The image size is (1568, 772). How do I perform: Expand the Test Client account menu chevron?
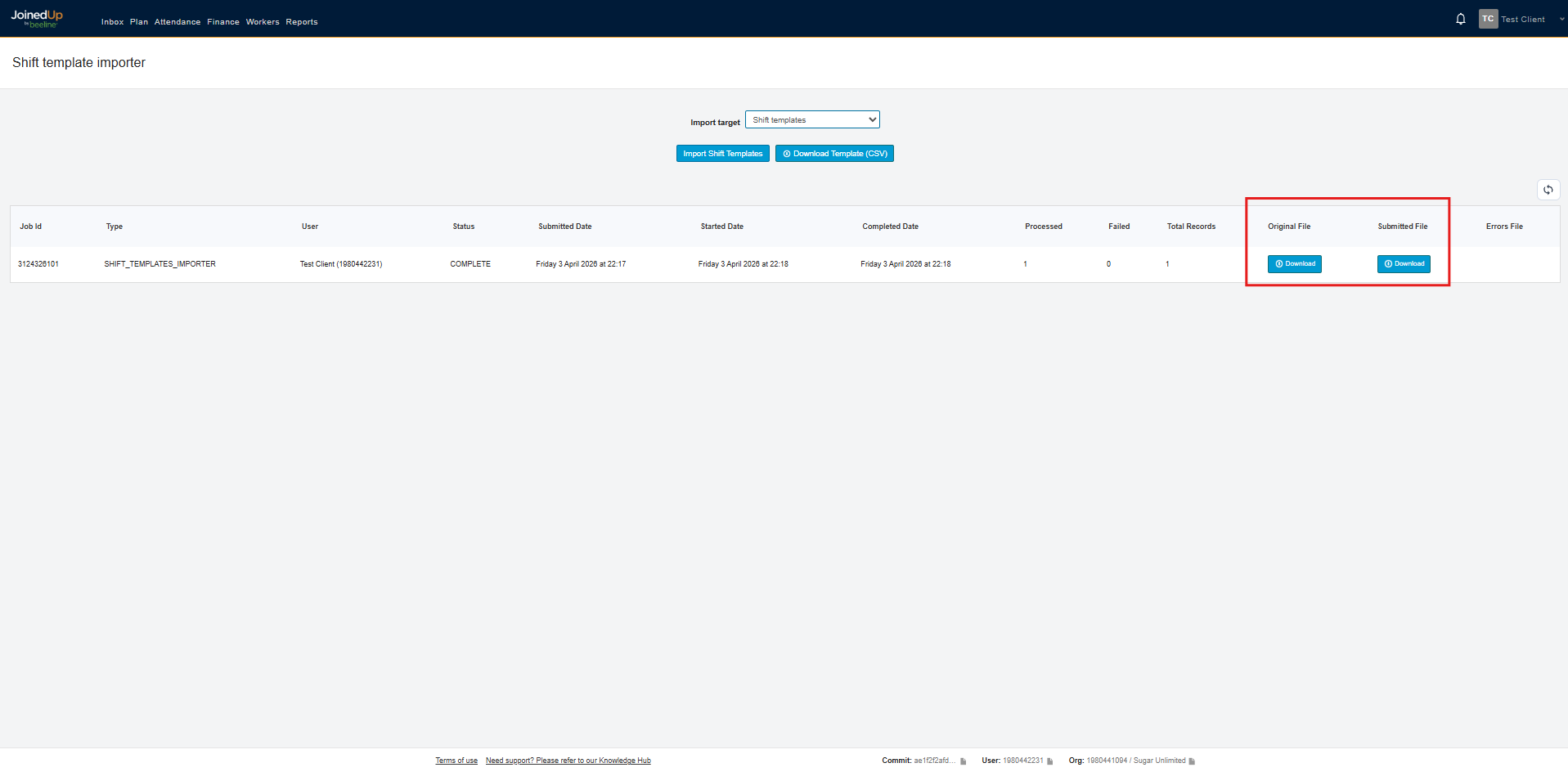[1561, 20]
